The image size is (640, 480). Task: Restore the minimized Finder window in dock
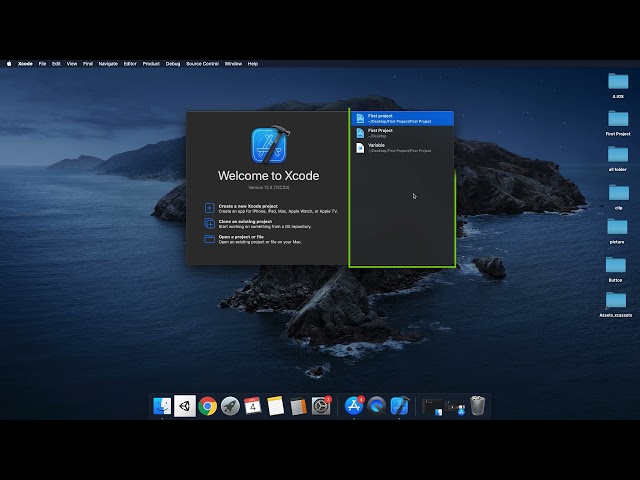[432, 407]
